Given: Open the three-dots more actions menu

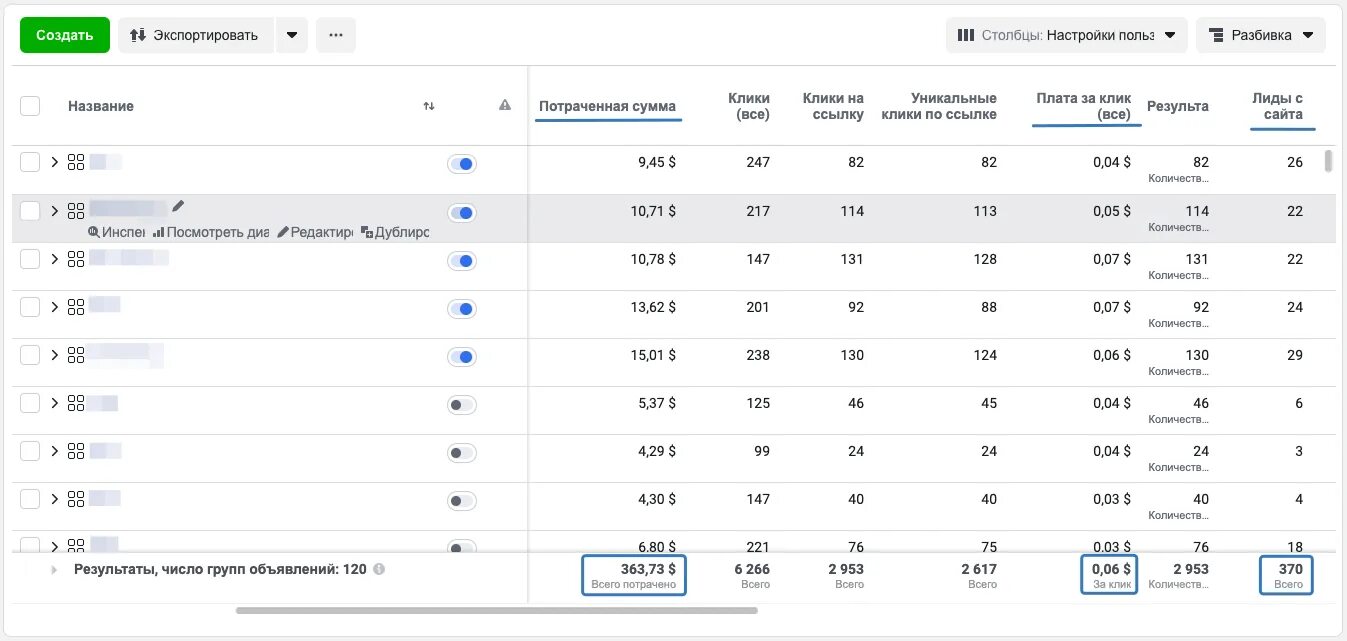Looking at the screenshot, I should (x=336, y=35).
